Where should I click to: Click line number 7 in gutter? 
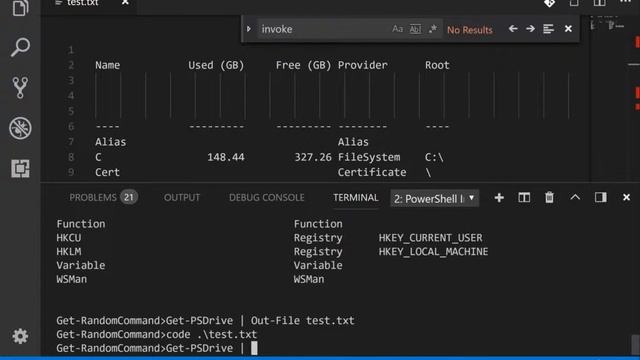71,142
